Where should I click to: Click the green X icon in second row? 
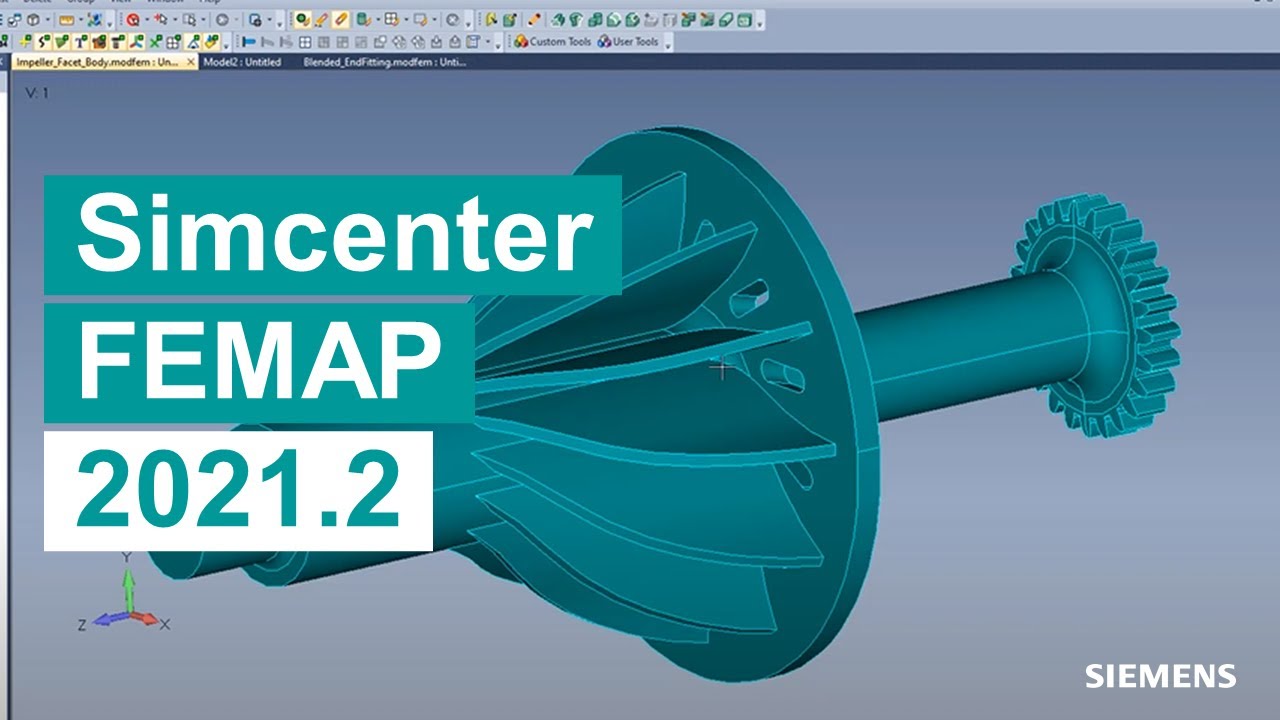[155, 41]
